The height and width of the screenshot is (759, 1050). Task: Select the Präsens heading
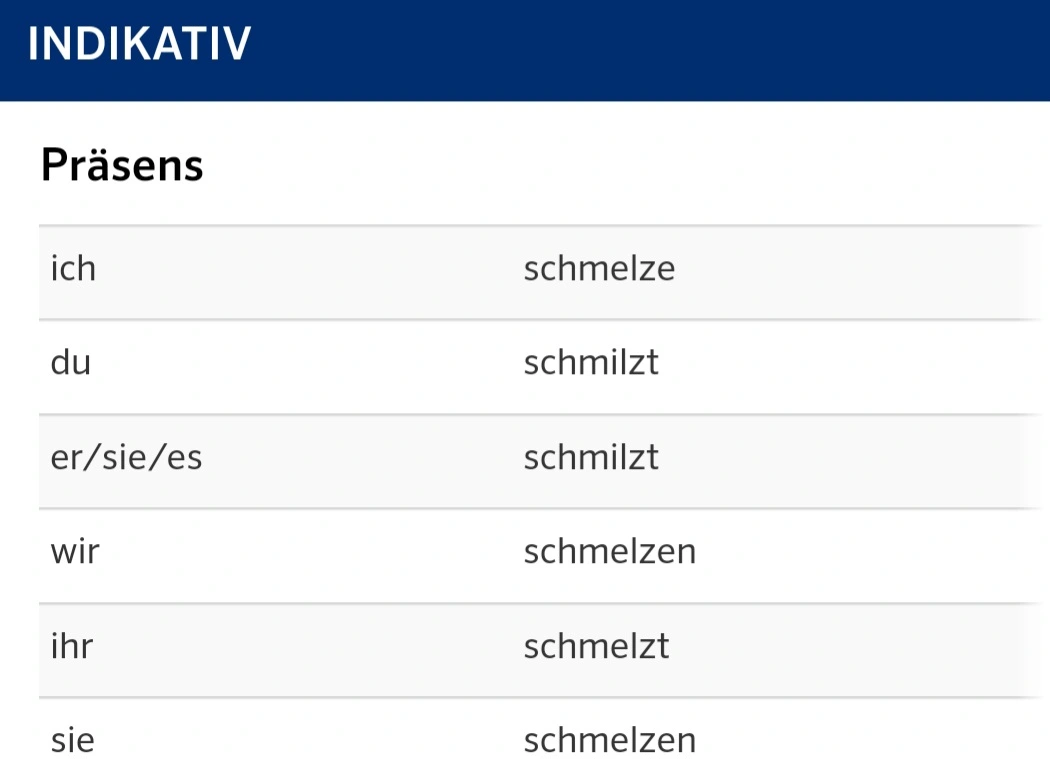122,165
